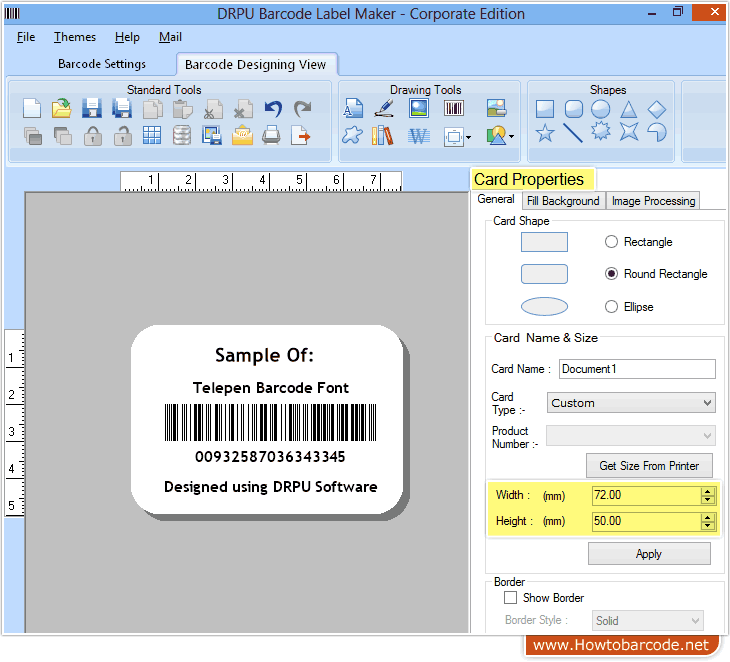The image size is (730, 662).
Task: Select the signature pen tool
Action: [x=385, y=108]
